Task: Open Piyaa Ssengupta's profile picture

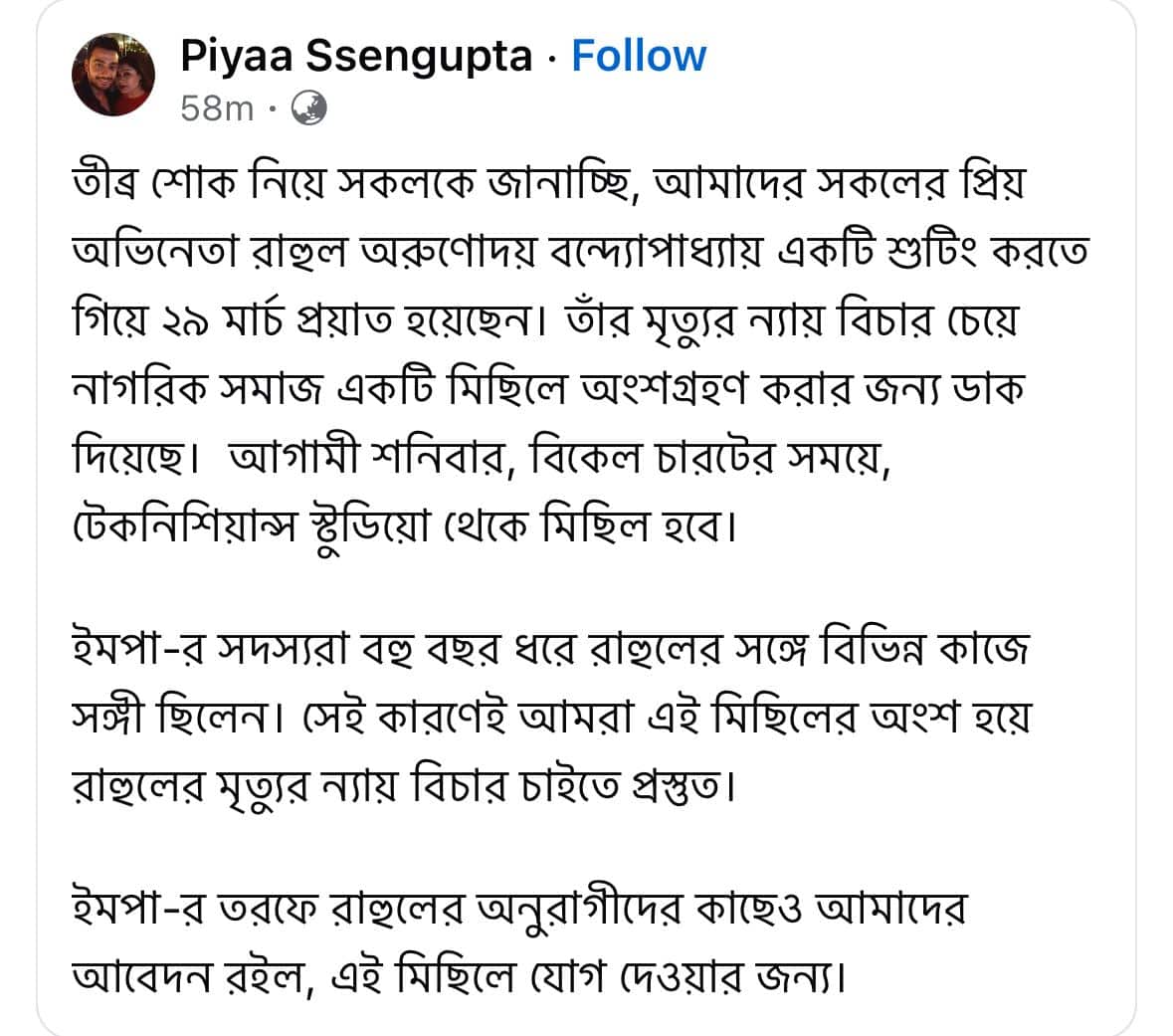Action: 114,74
